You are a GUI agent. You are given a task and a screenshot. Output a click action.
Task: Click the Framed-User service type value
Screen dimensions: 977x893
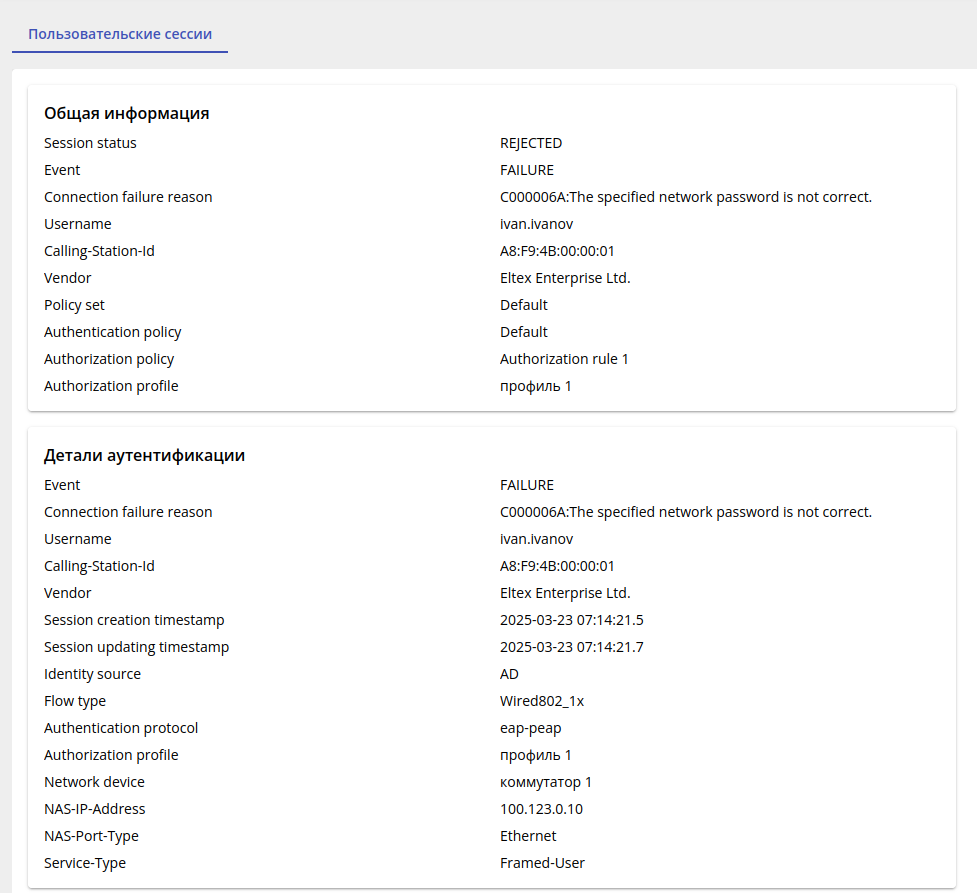(x=542, y=863)
